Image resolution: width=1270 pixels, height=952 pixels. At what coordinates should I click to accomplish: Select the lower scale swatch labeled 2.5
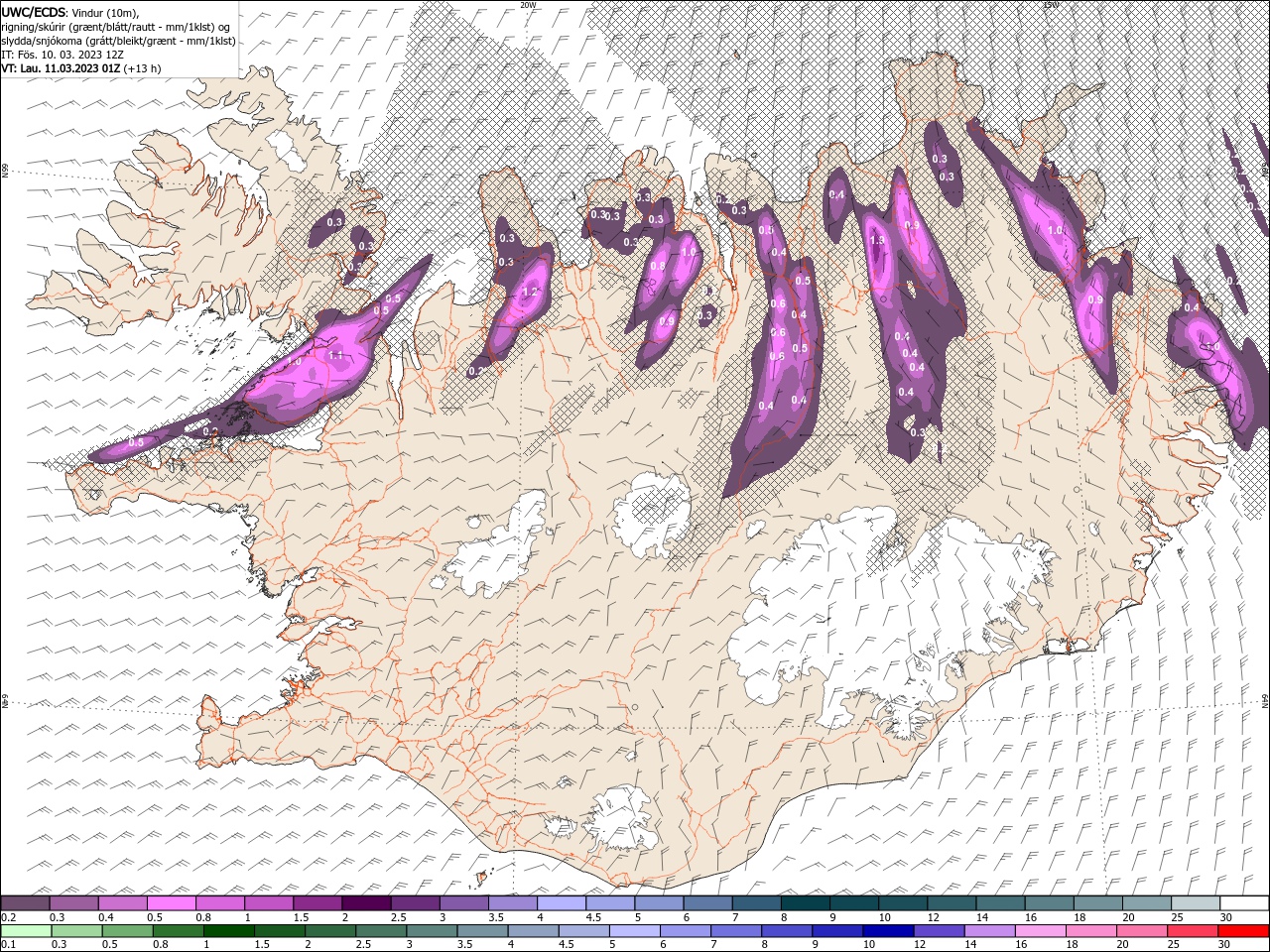(380, 931)
